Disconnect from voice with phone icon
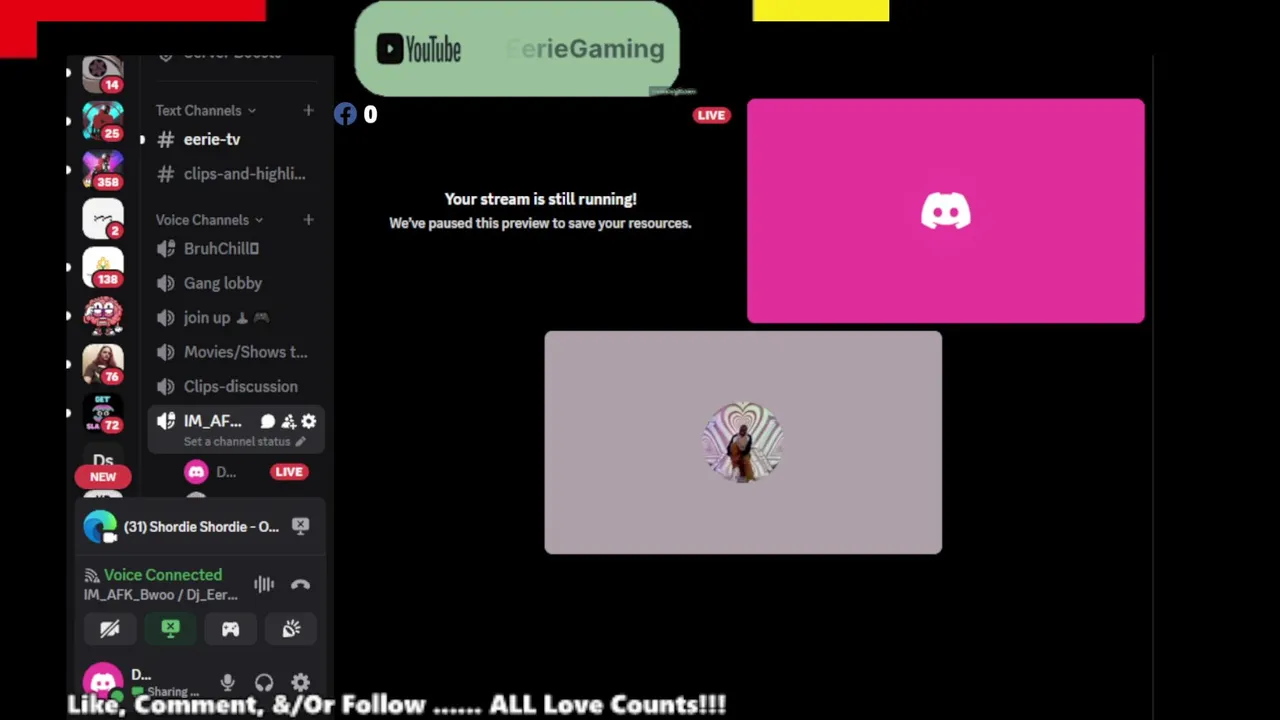Viewport: 1280px width, 720px height. click(x=300, y=585)
